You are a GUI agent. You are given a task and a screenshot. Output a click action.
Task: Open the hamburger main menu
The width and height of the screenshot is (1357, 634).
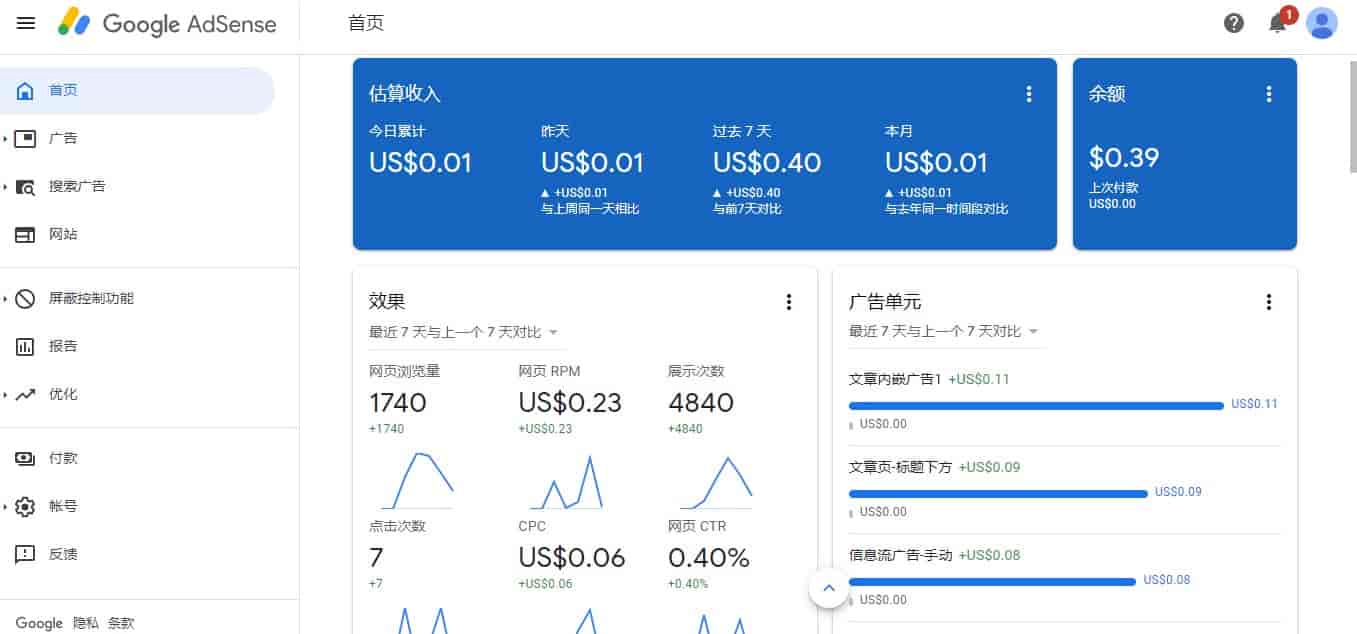[26, 23]
